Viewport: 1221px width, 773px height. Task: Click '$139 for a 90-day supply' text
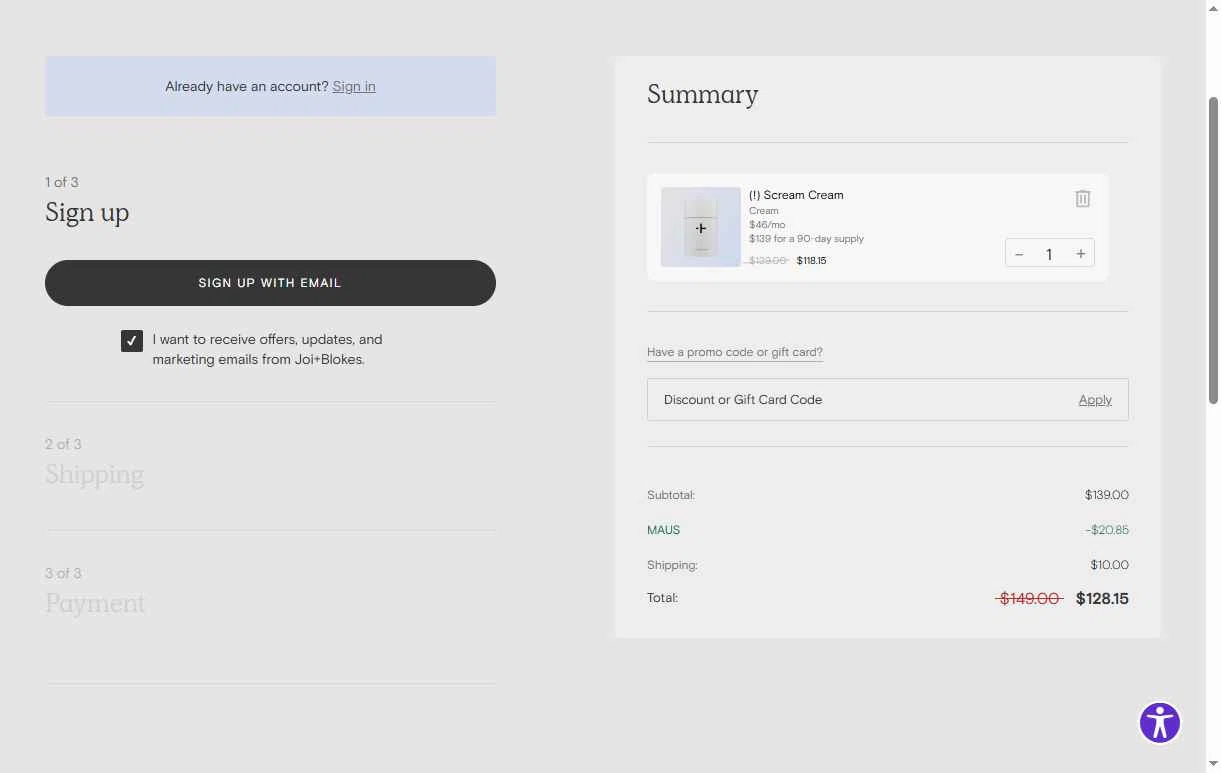click(806, 239)
